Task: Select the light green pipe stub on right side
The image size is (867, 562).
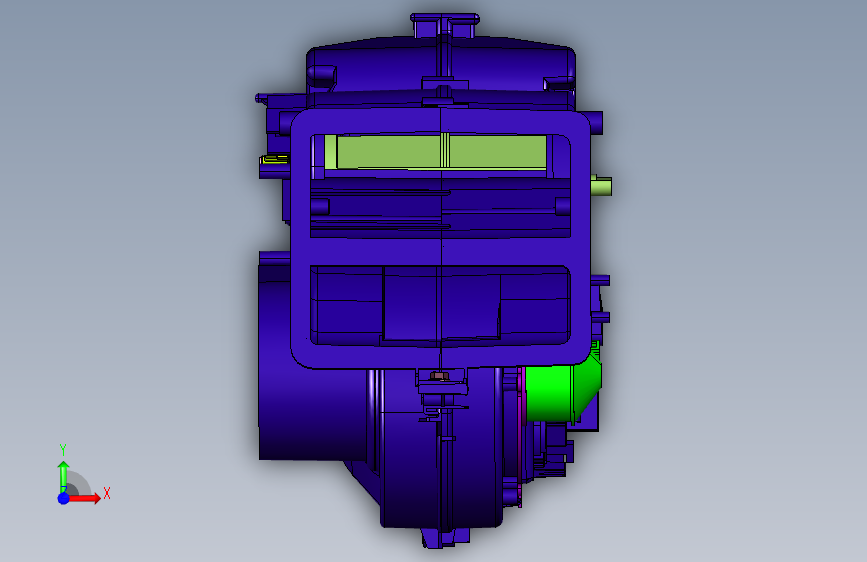Action: 601,186
